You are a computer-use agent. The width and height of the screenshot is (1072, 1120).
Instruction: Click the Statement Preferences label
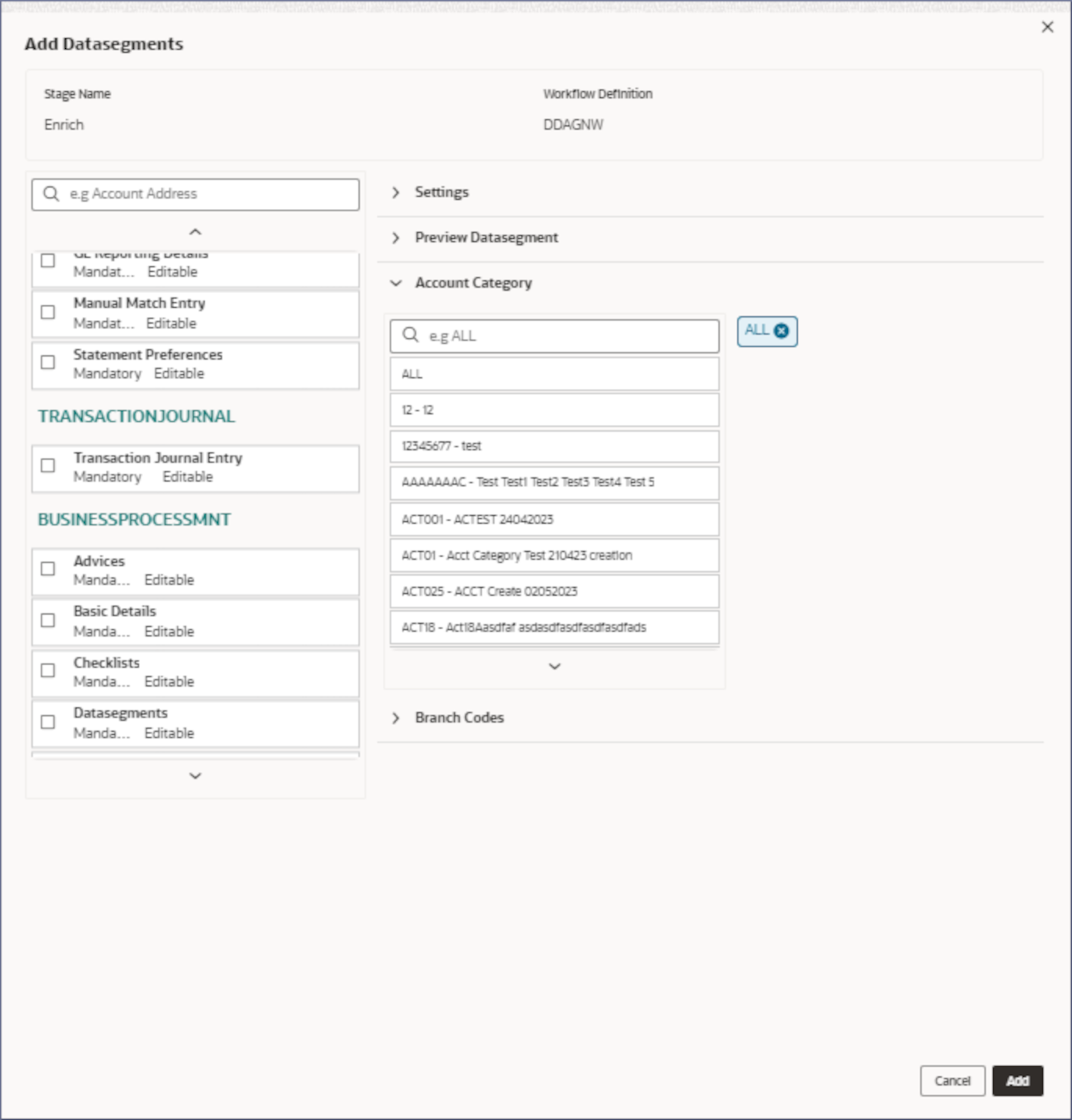[148, 354]
